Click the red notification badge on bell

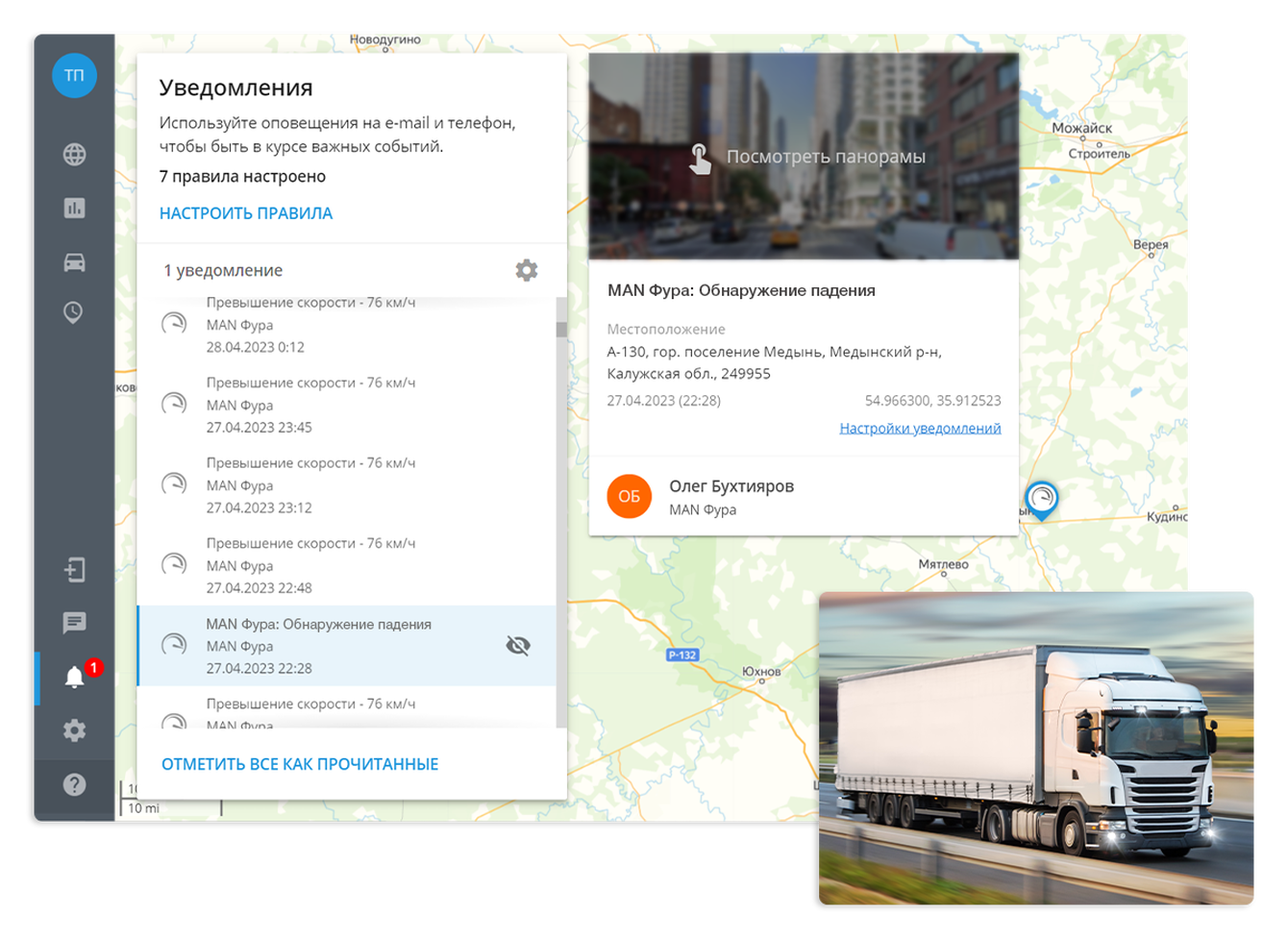tap(93, 667)
